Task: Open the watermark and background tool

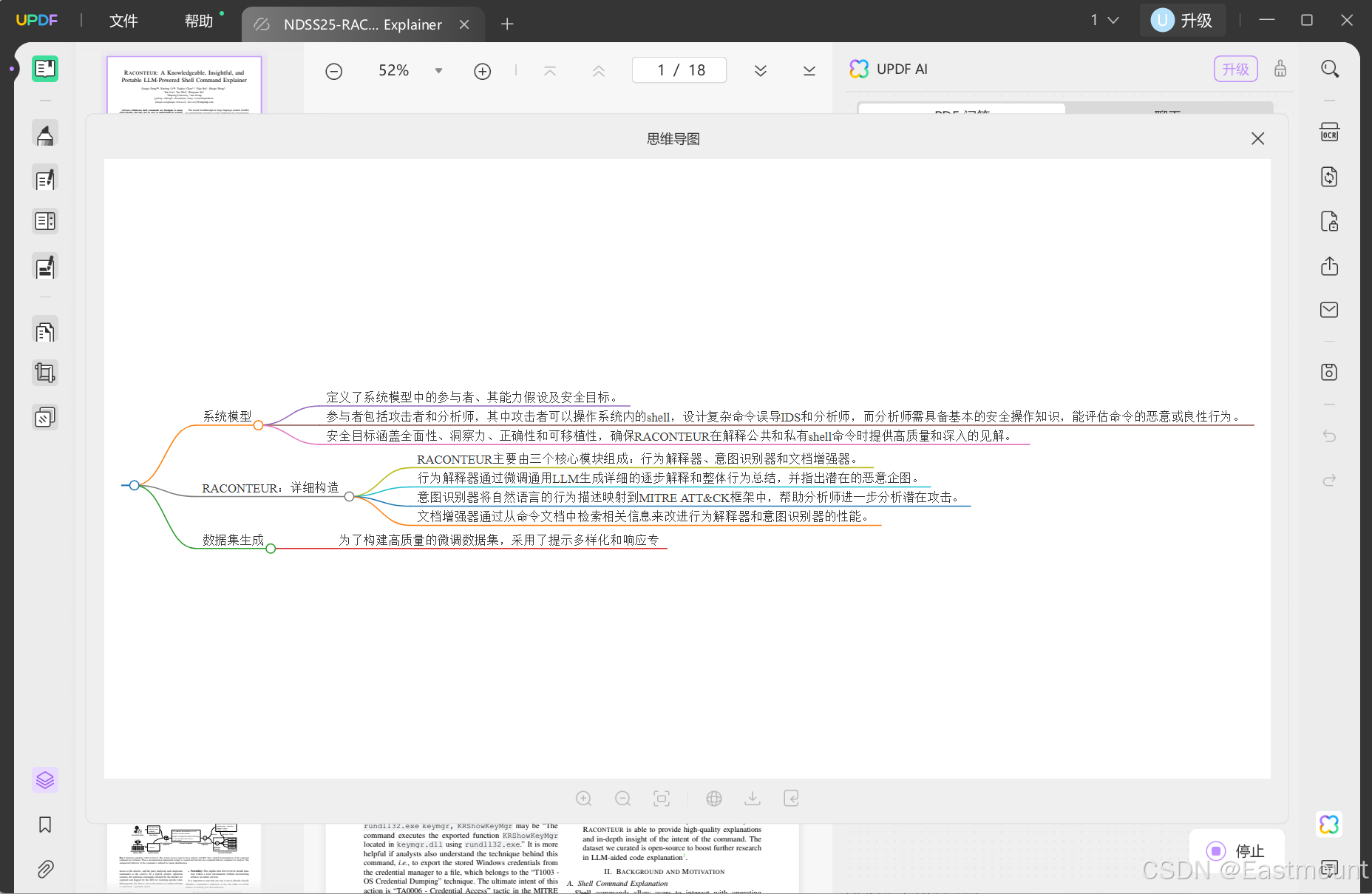Action: coord(45,418)
